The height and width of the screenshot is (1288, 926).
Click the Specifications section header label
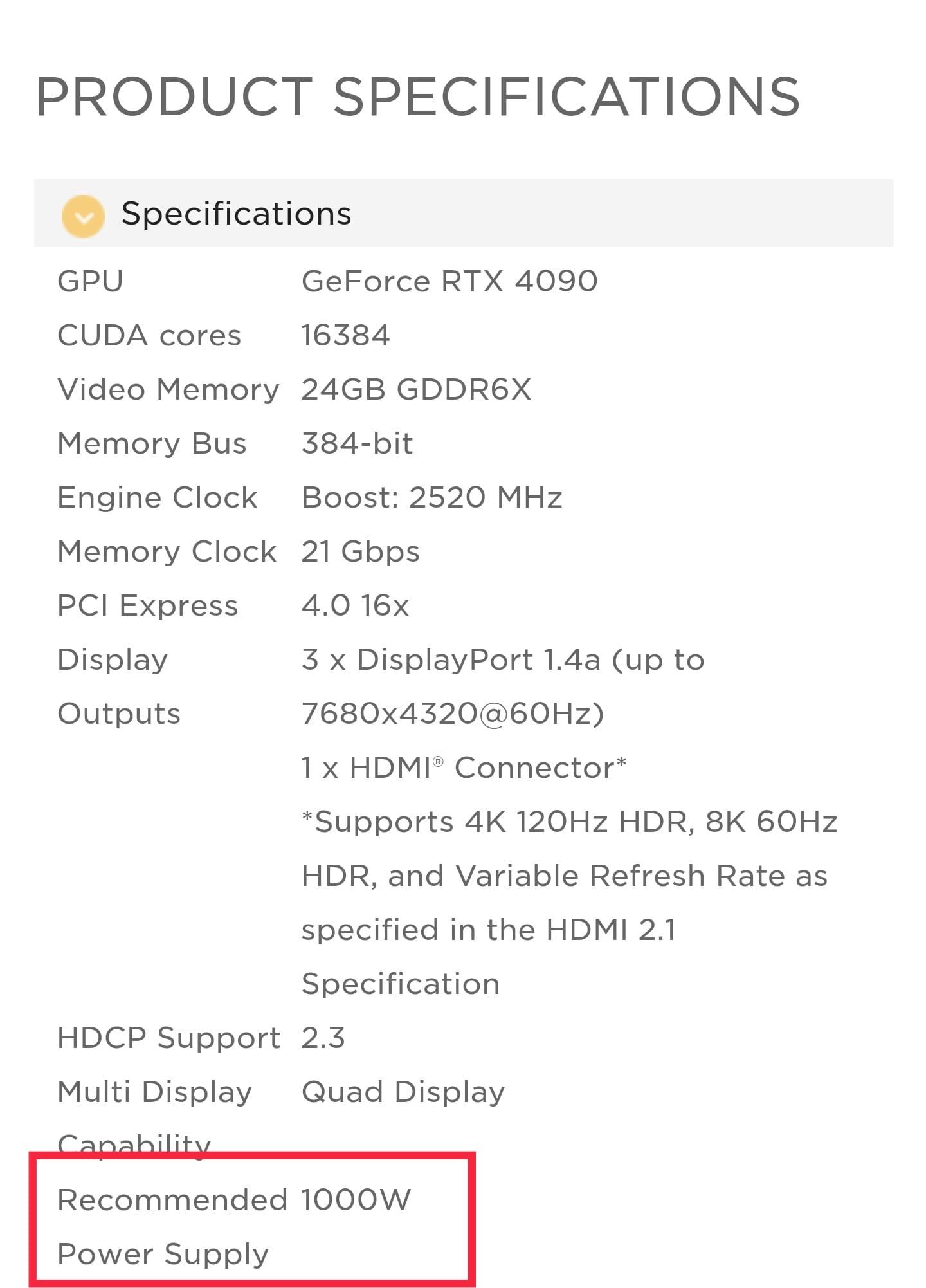pos(236,214)
